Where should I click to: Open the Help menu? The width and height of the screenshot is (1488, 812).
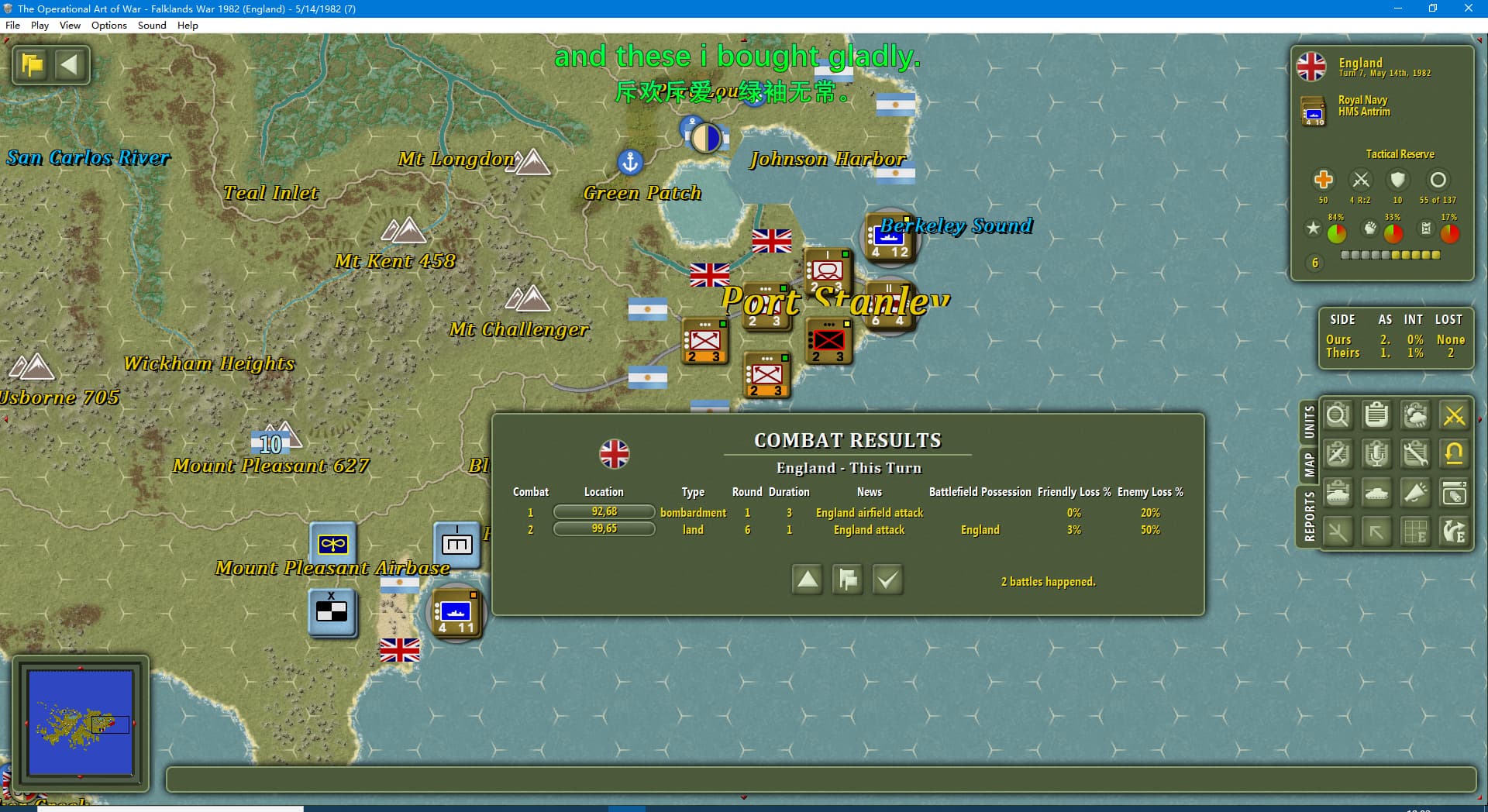(x=188, y=25)
